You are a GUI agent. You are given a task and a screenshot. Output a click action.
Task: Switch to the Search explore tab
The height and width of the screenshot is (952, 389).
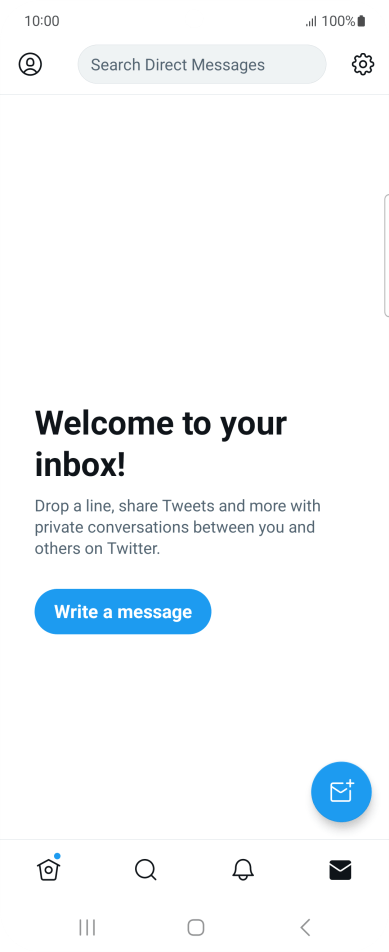pos(146,870)
